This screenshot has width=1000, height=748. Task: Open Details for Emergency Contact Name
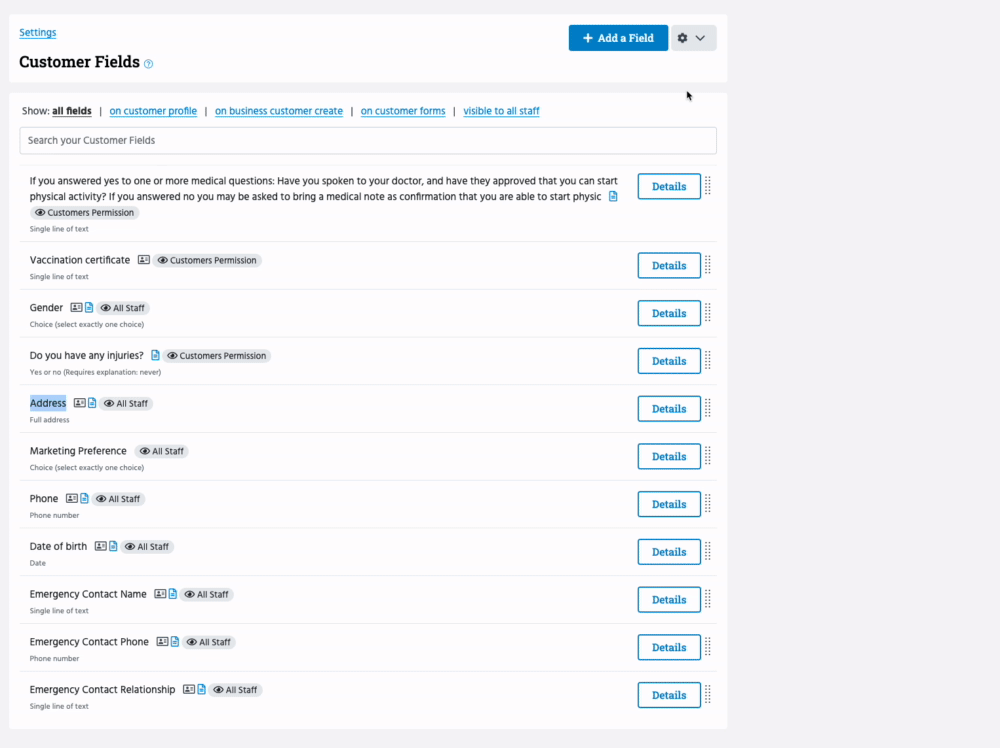click(x=669, y=600)
